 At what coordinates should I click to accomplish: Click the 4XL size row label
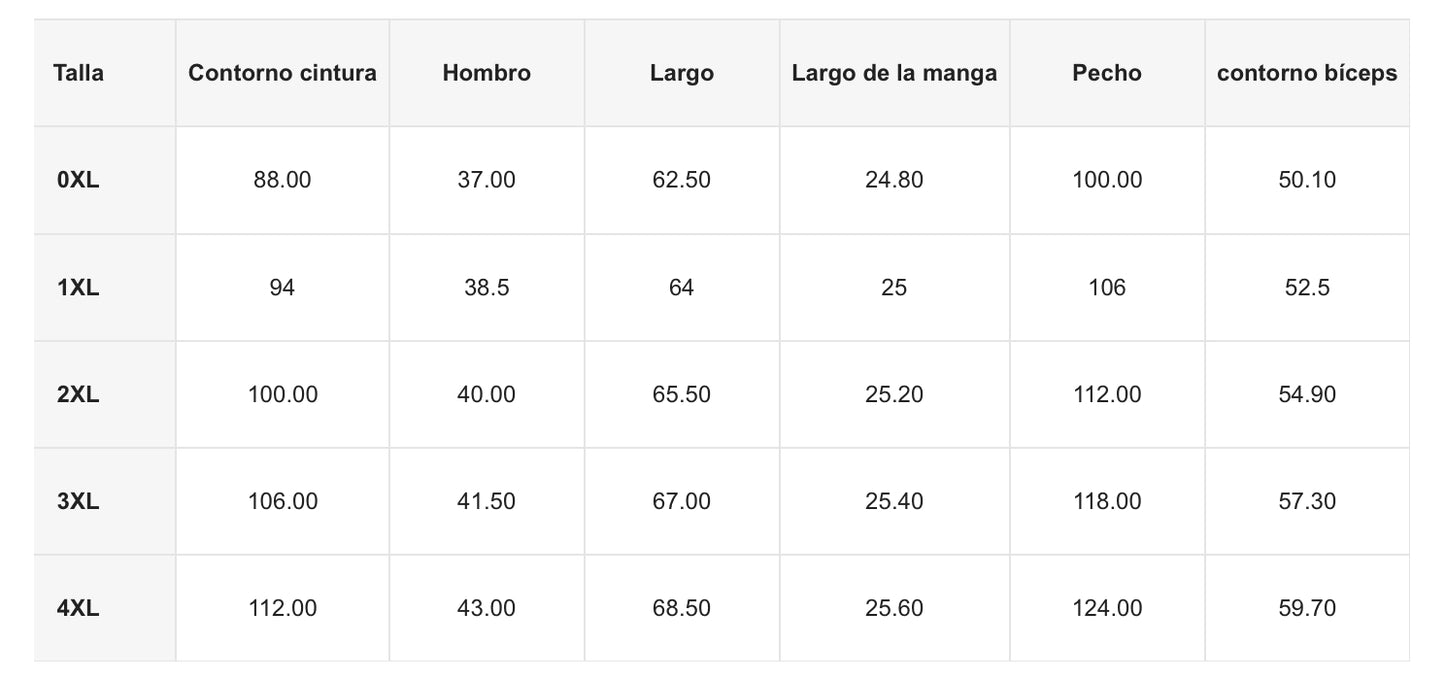tap(79, 608)
